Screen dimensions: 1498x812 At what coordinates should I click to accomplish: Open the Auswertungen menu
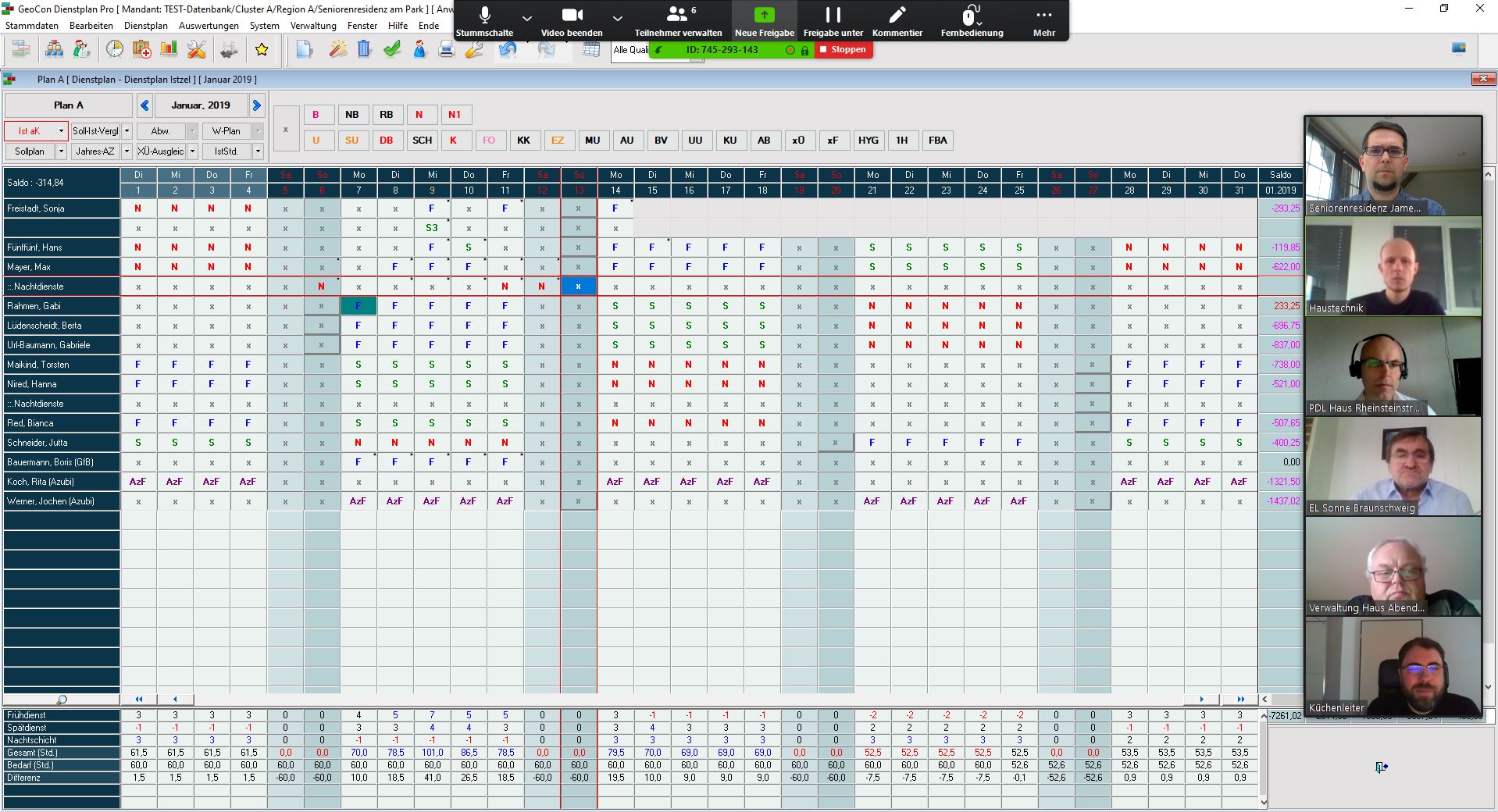[x=209, y=26]
